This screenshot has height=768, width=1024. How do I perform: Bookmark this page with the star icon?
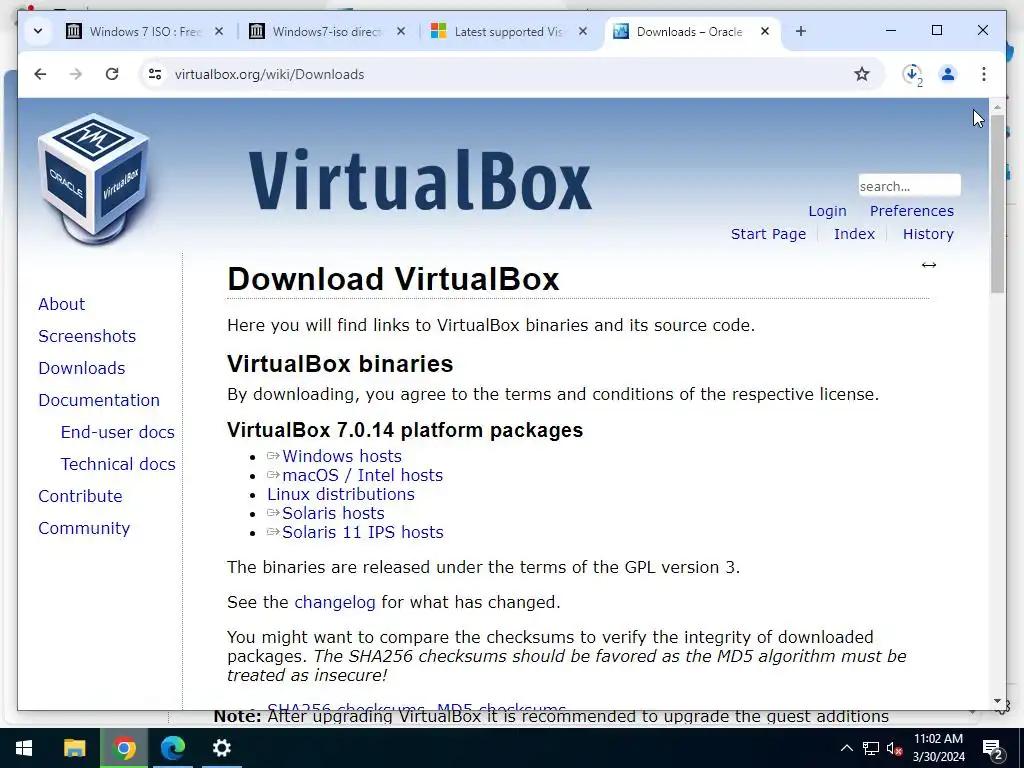[x=862, y=74]
